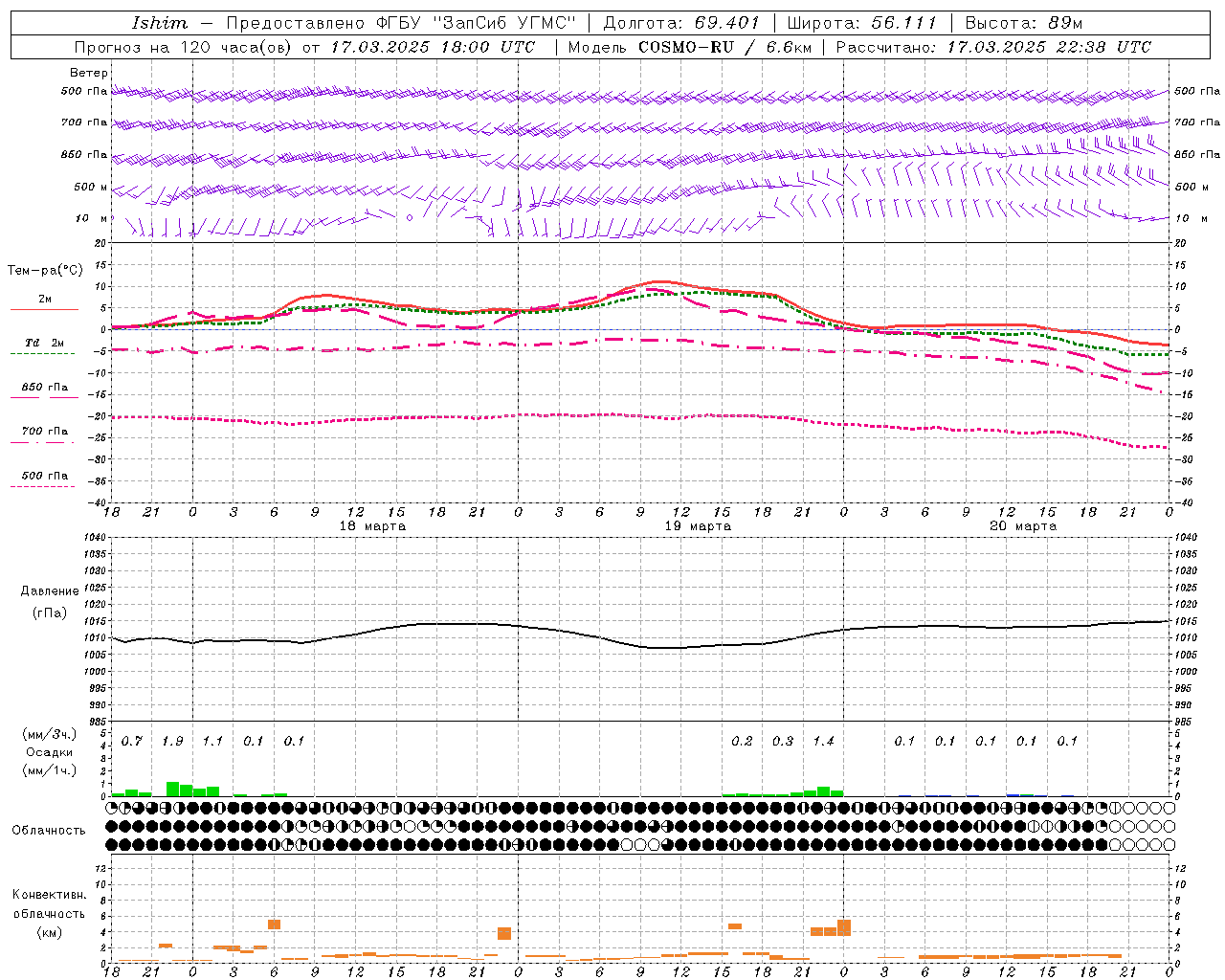
Task: Click the 3-hour precipitation value "1.9"
Action: point(172,742)
